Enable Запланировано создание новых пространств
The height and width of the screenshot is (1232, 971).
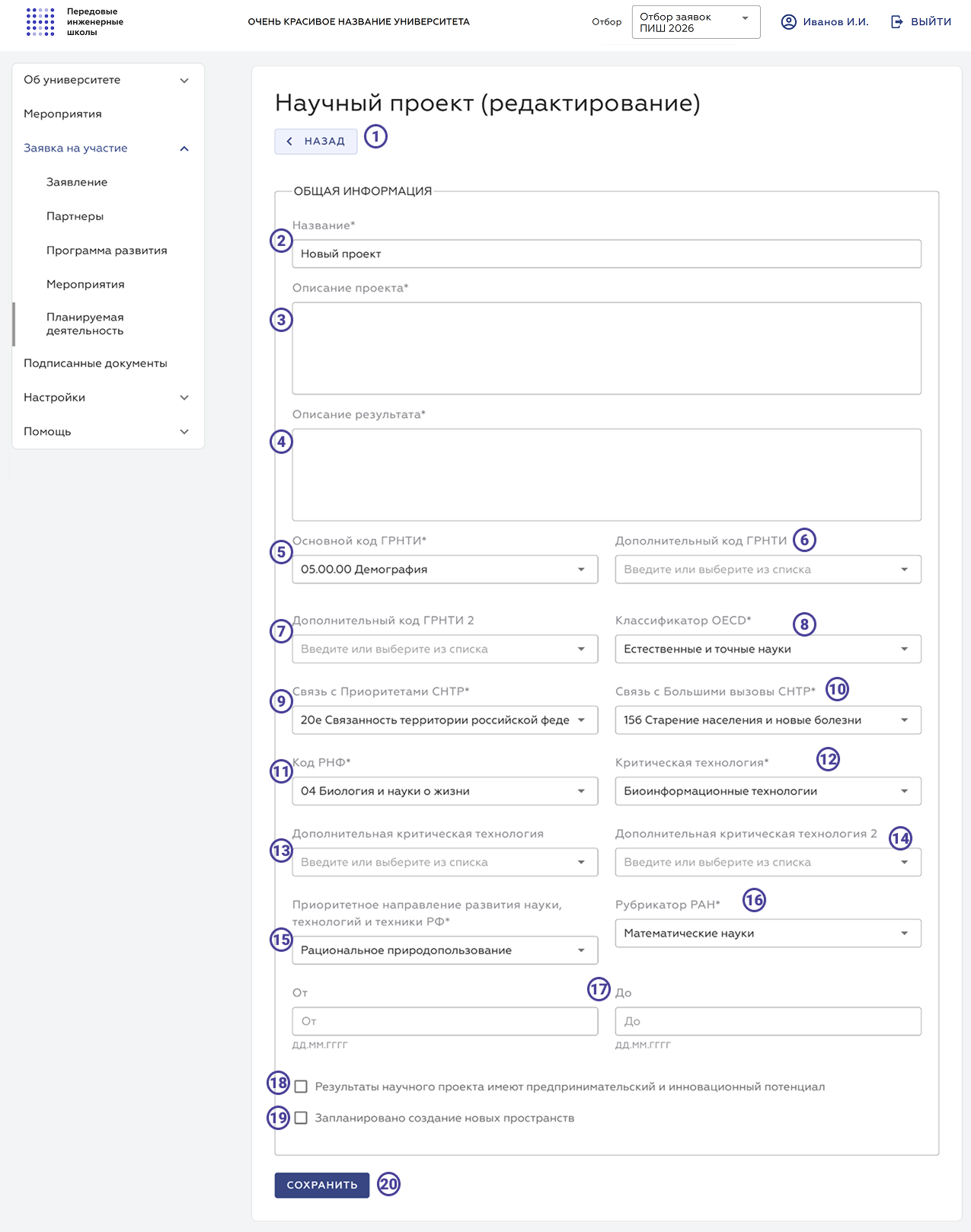coord(301,1118)
